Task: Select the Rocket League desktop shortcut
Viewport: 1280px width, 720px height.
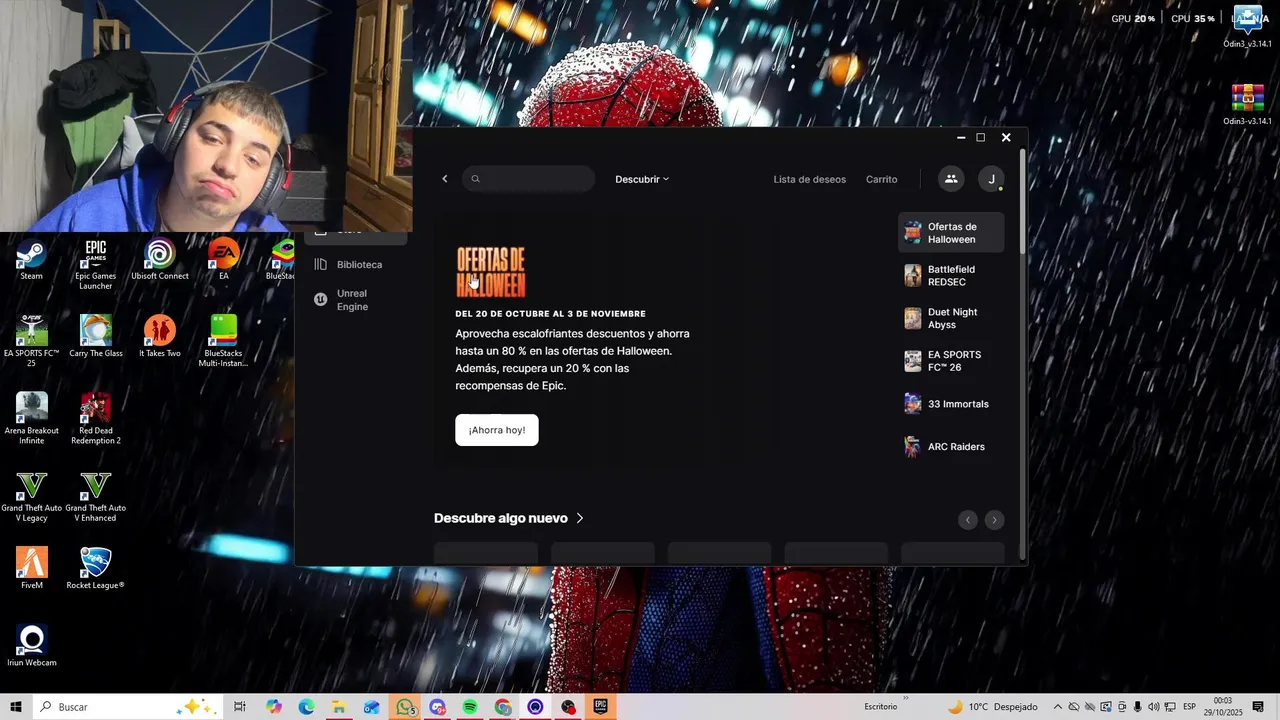Action: pos(96,568)
